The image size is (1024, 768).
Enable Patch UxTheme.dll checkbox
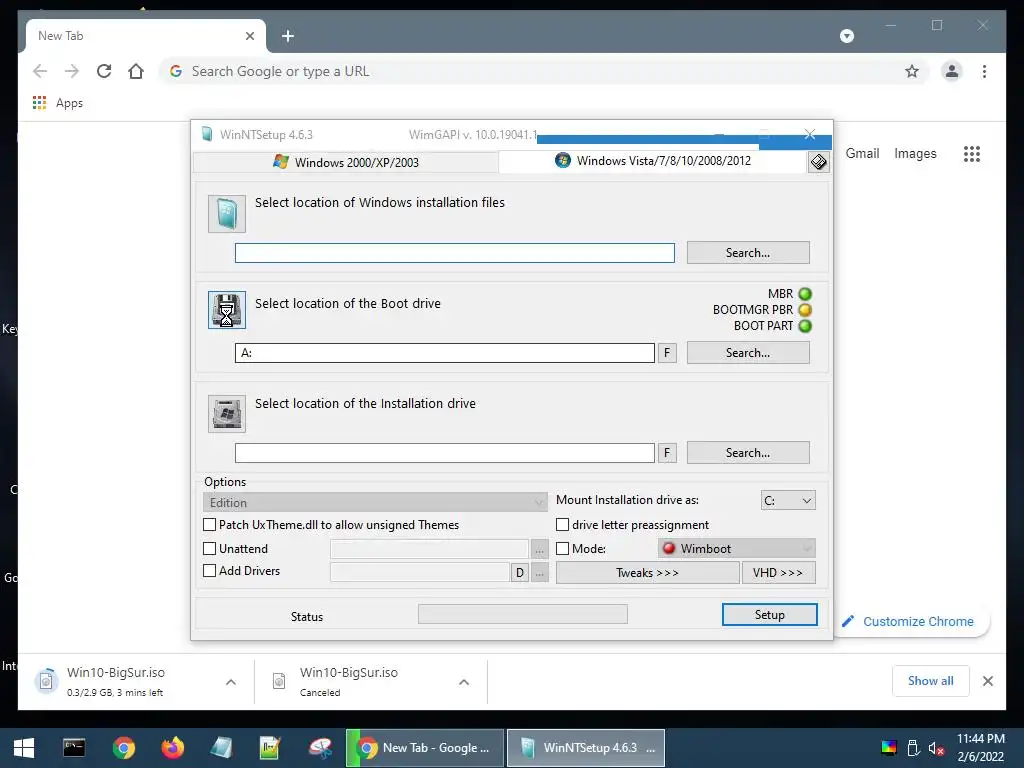pos(210,524)
